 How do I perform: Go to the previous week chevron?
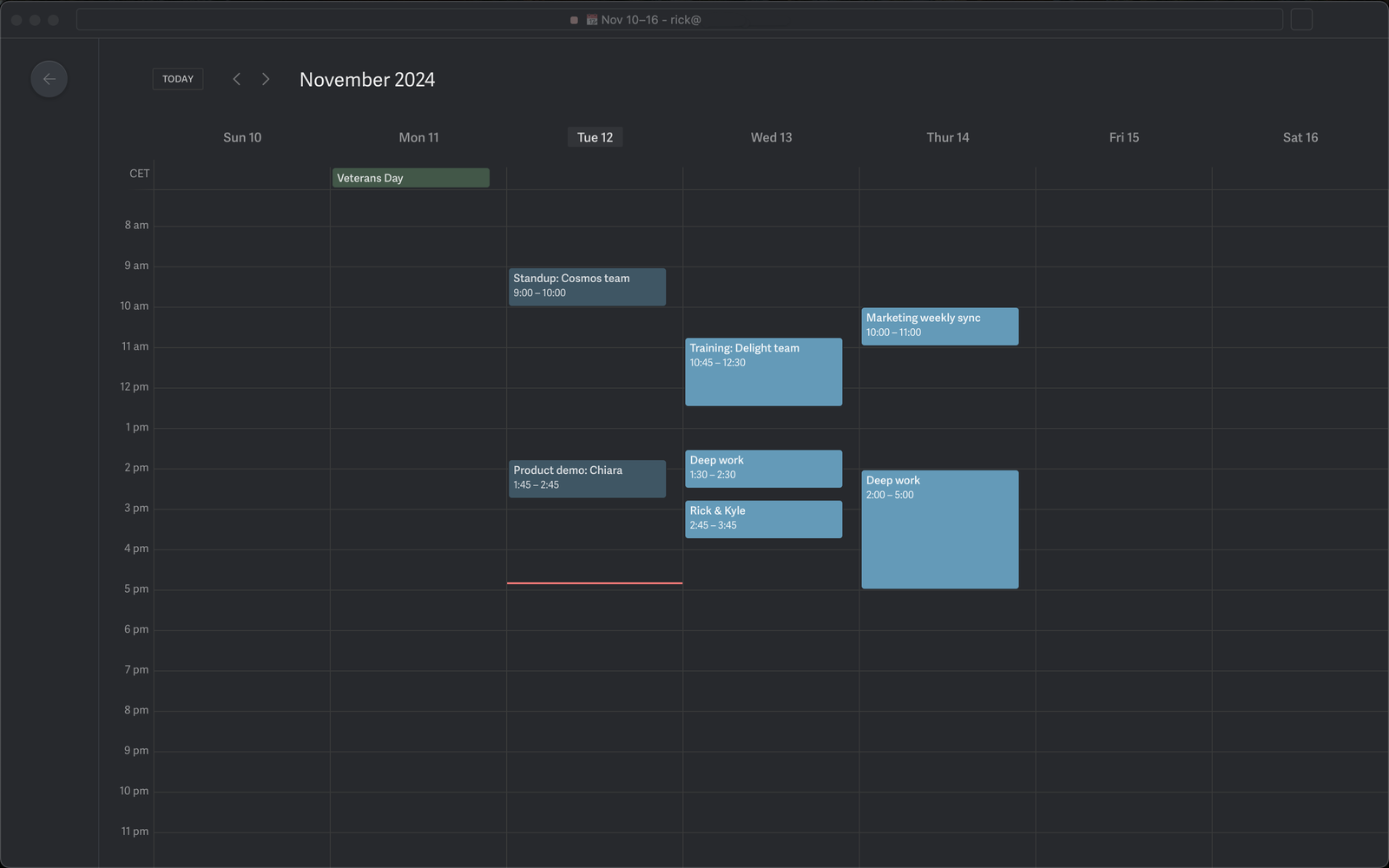(236, 79)
